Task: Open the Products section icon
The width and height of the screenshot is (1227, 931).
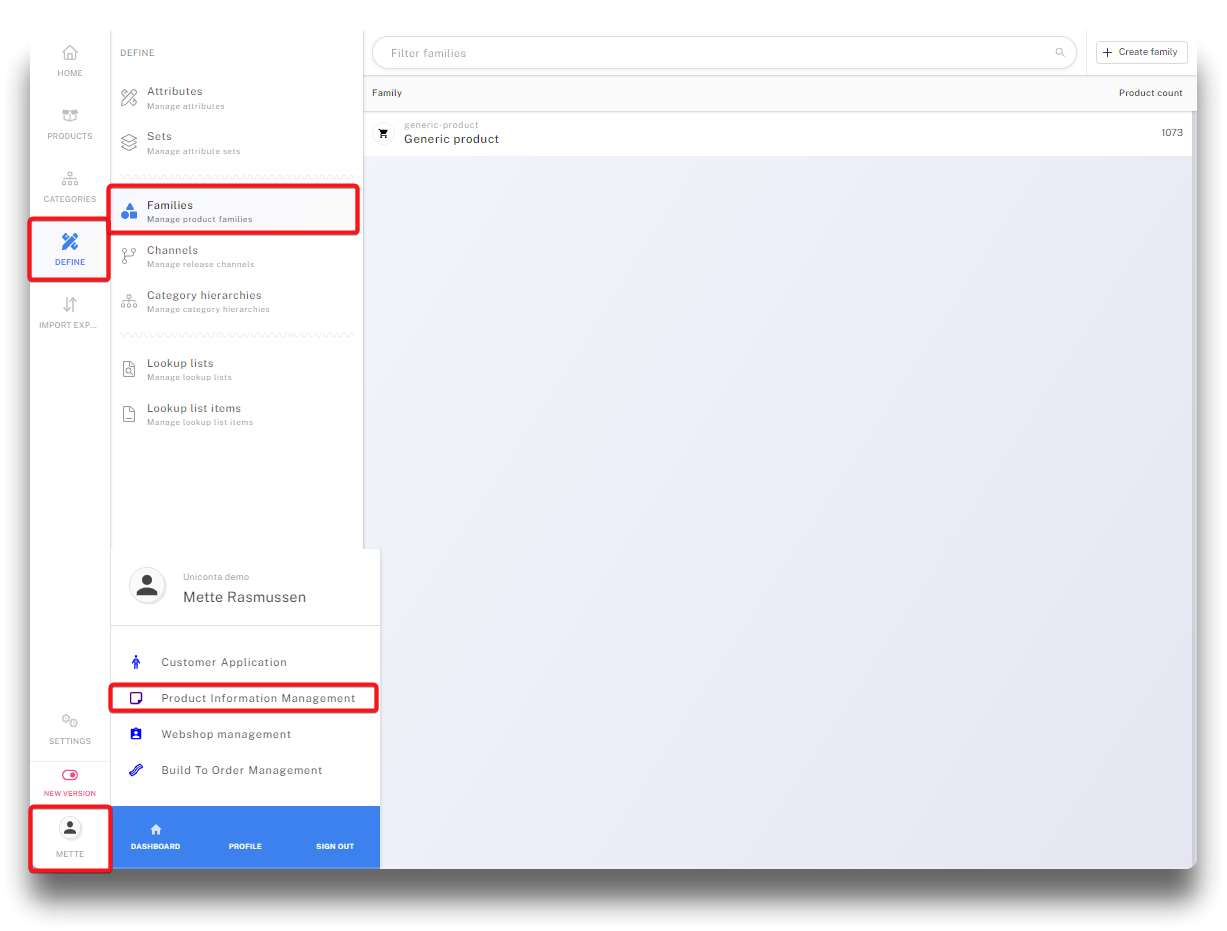Action: [x=70, y=116]
